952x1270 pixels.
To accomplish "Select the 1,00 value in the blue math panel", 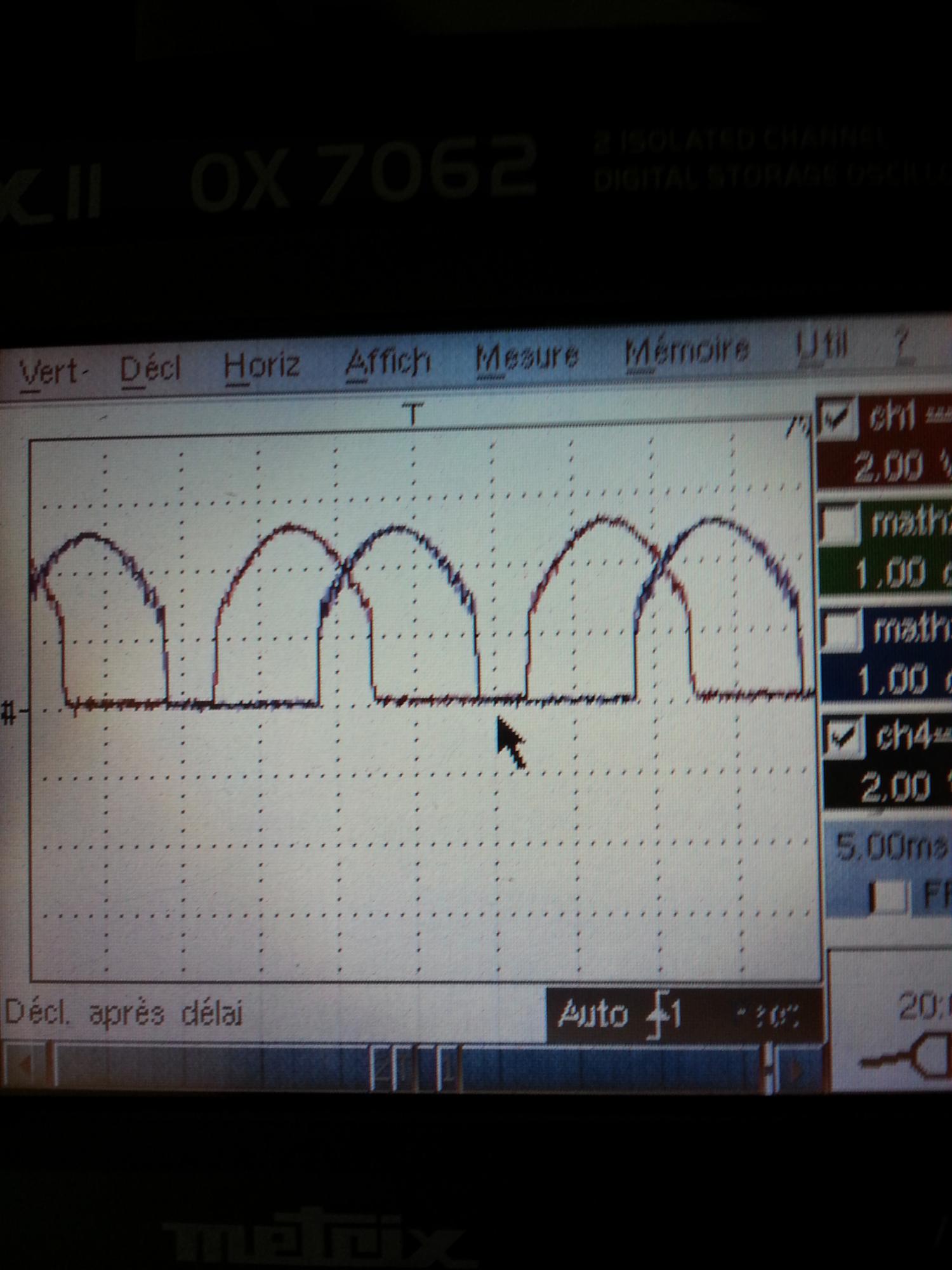I will point(892,680).
